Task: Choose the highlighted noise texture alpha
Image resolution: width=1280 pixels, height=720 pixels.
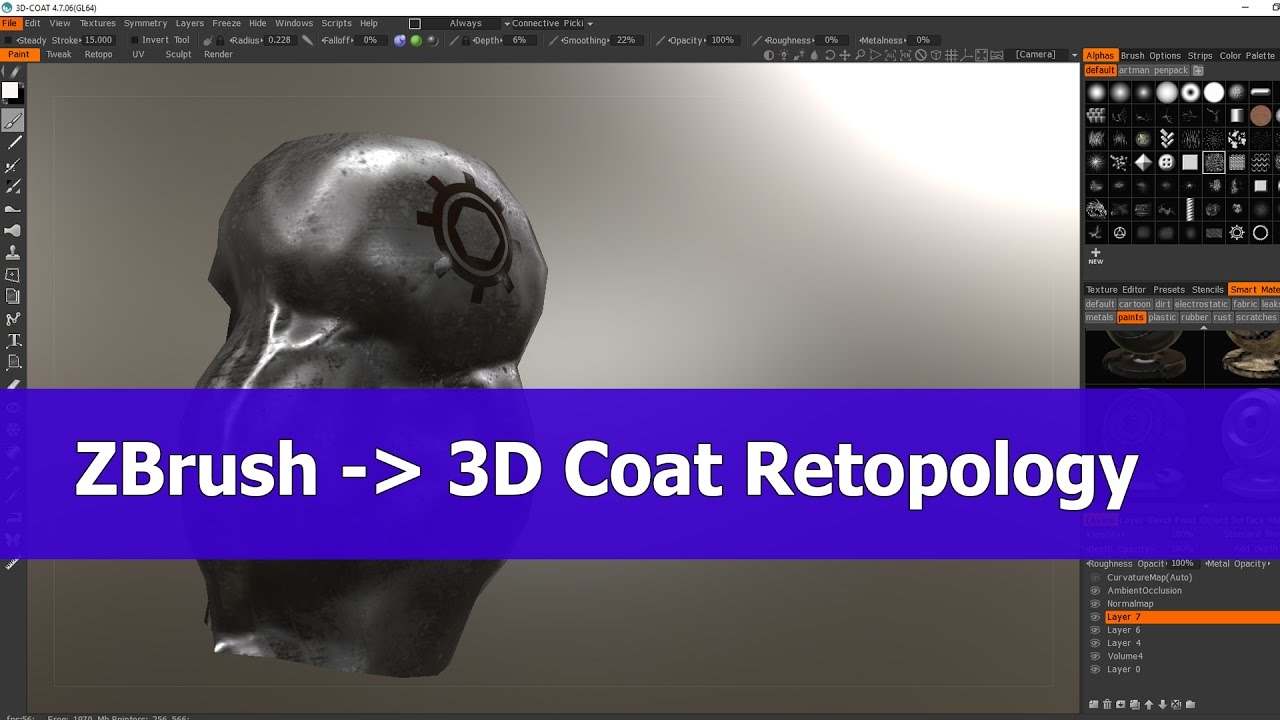Action: [x=1214, y=162]
